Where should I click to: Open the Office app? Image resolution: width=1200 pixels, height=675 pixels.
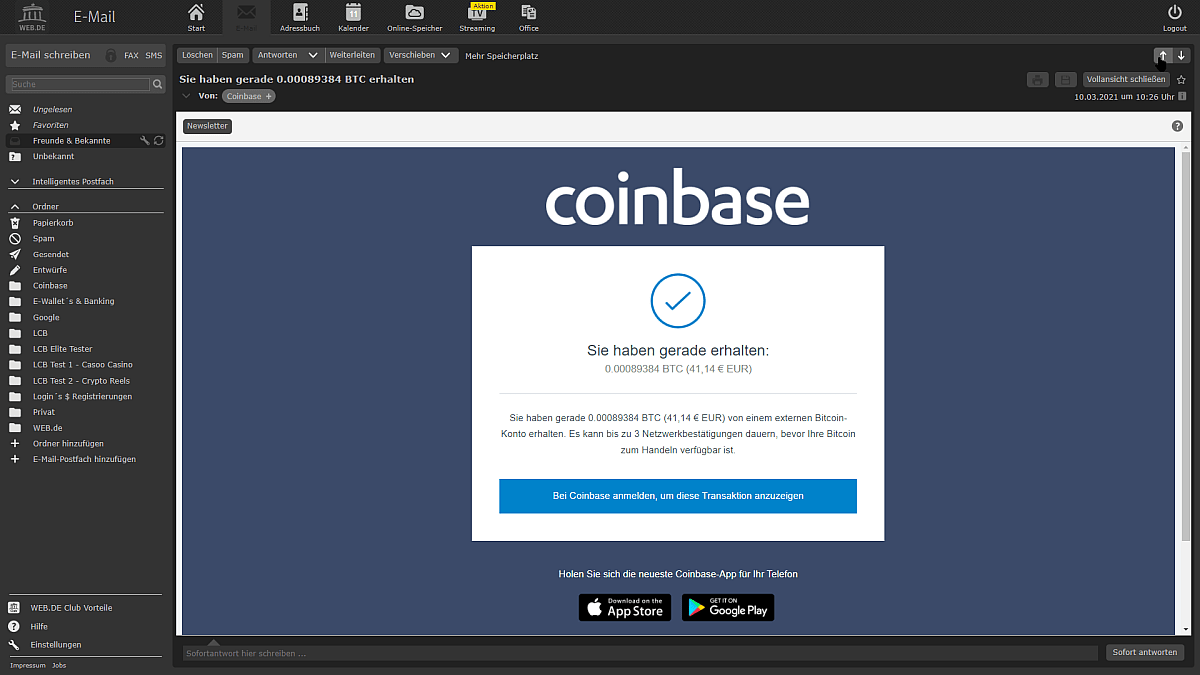pos(529,17)
